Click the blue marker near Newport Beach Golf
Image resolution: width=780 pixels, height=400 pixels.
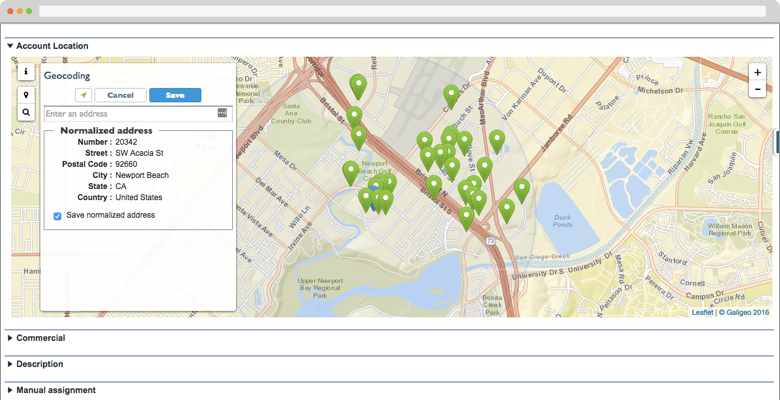[x=374, y=190]
